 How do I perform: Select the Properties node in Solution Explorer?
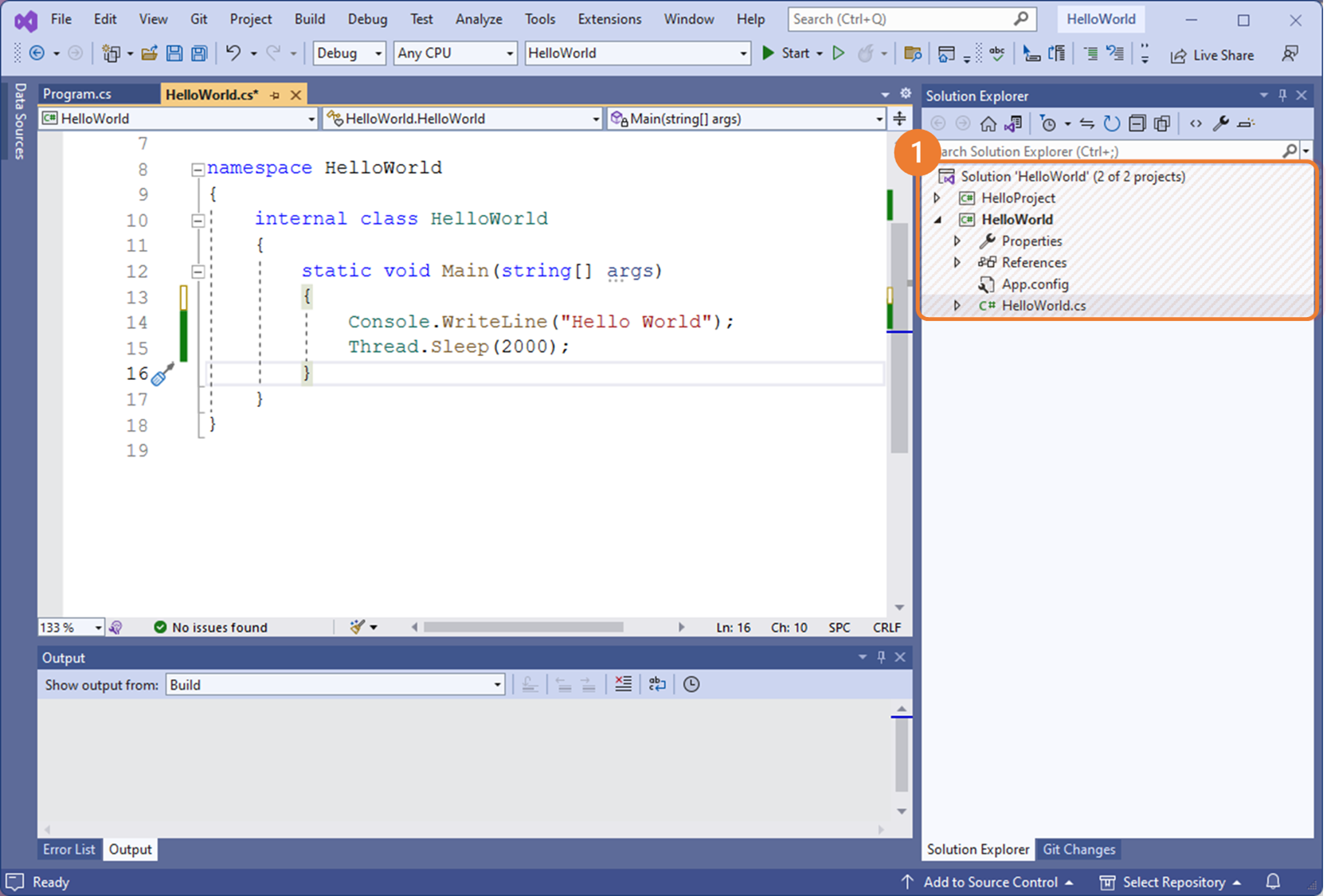point(1031,241)
